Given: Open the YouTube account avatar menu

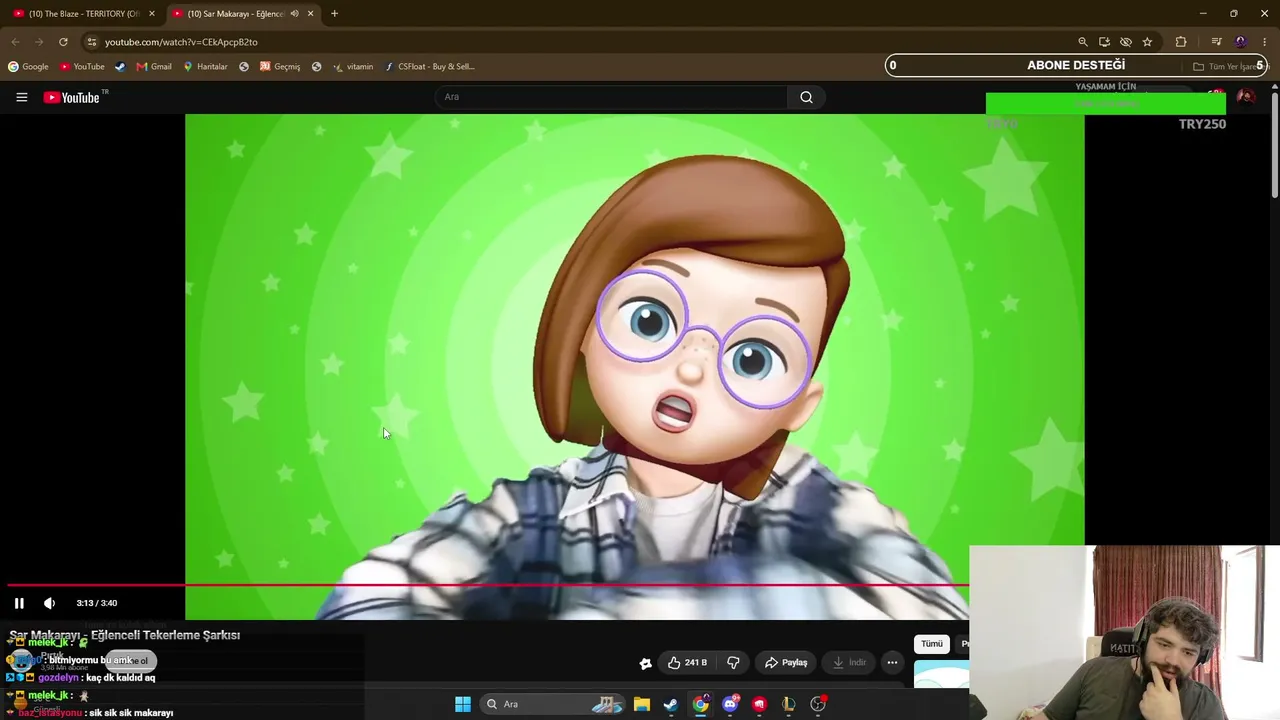Looking at the screenshot, I should (x=1245, y=96).
